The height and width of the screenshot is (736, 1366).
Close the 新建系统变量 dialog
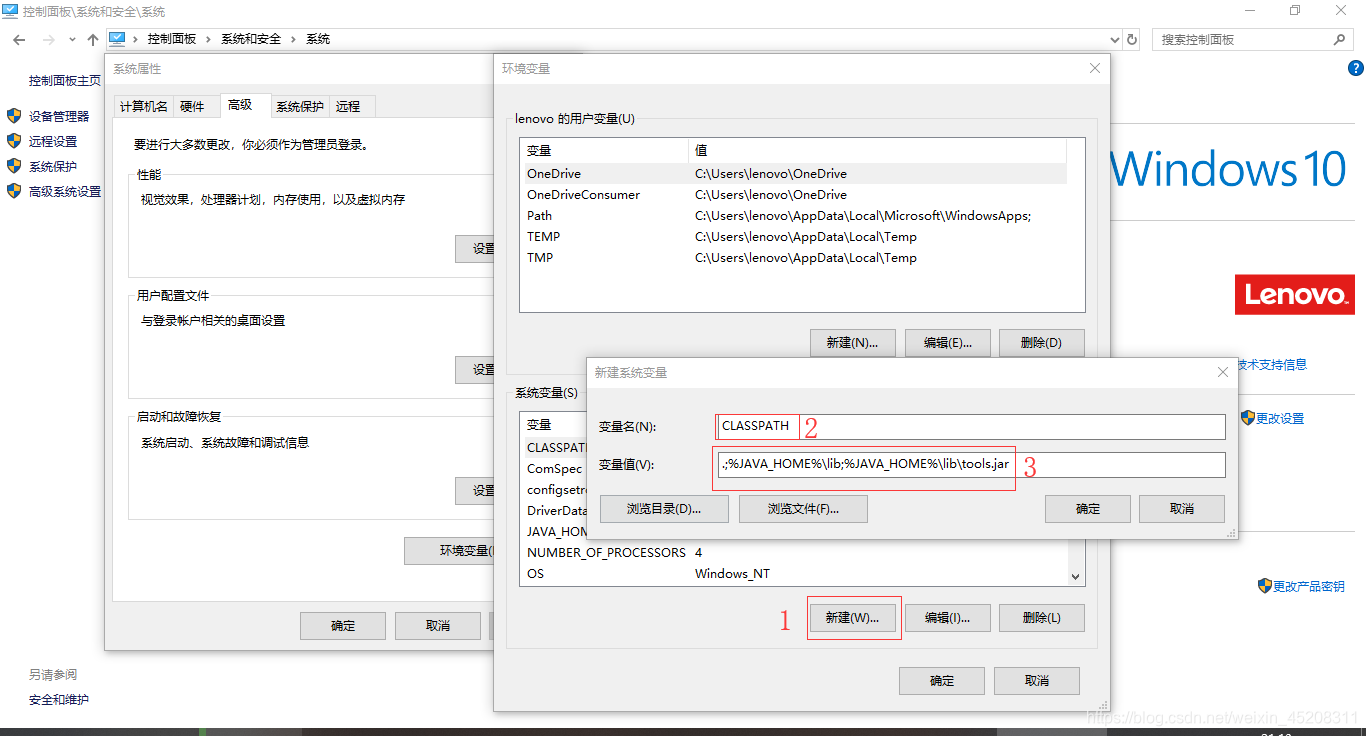[x=1222, y=372]
